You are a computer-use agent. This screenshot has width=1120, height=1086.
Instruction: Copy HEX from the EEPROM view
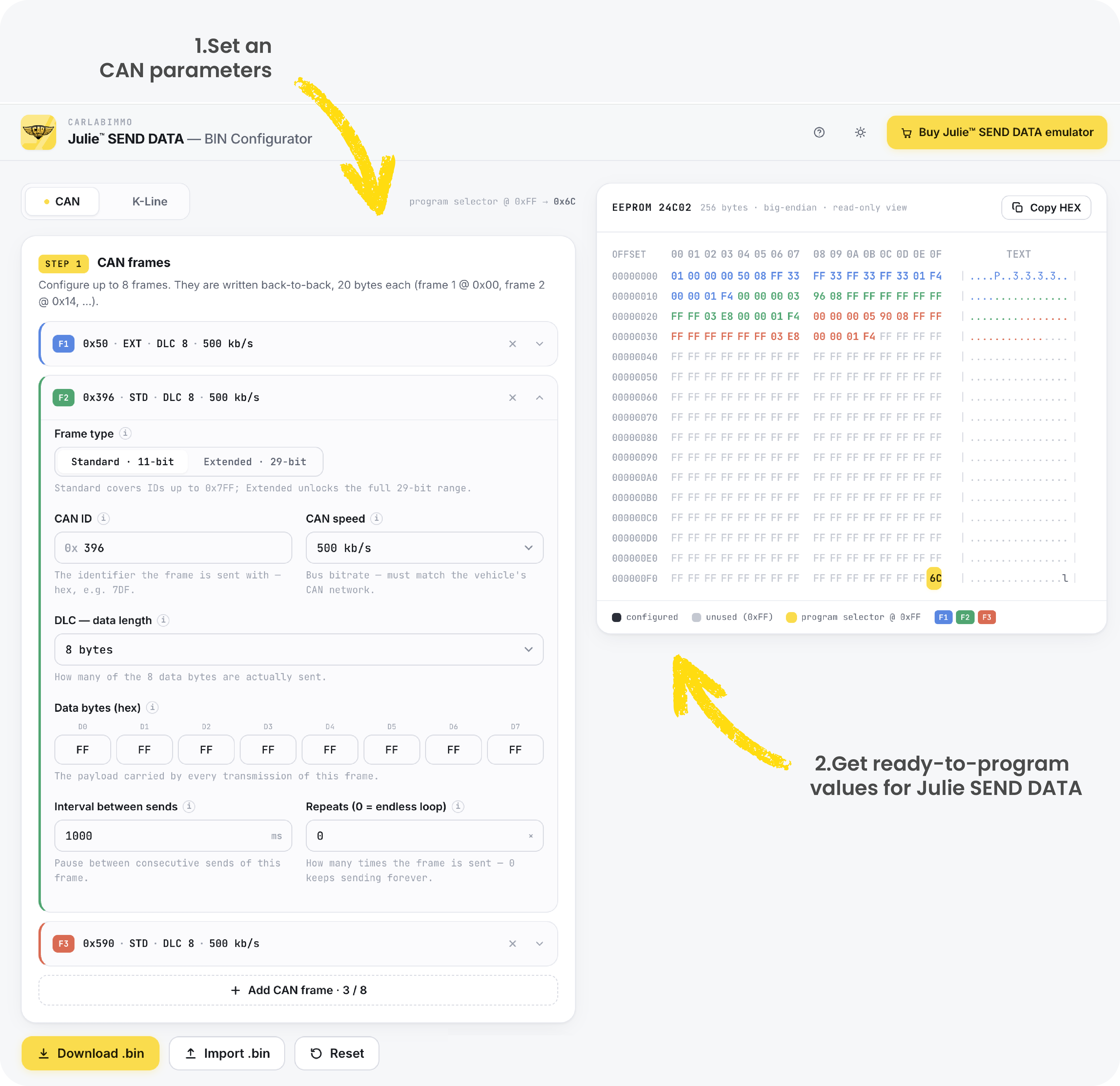coord(1046,208)
